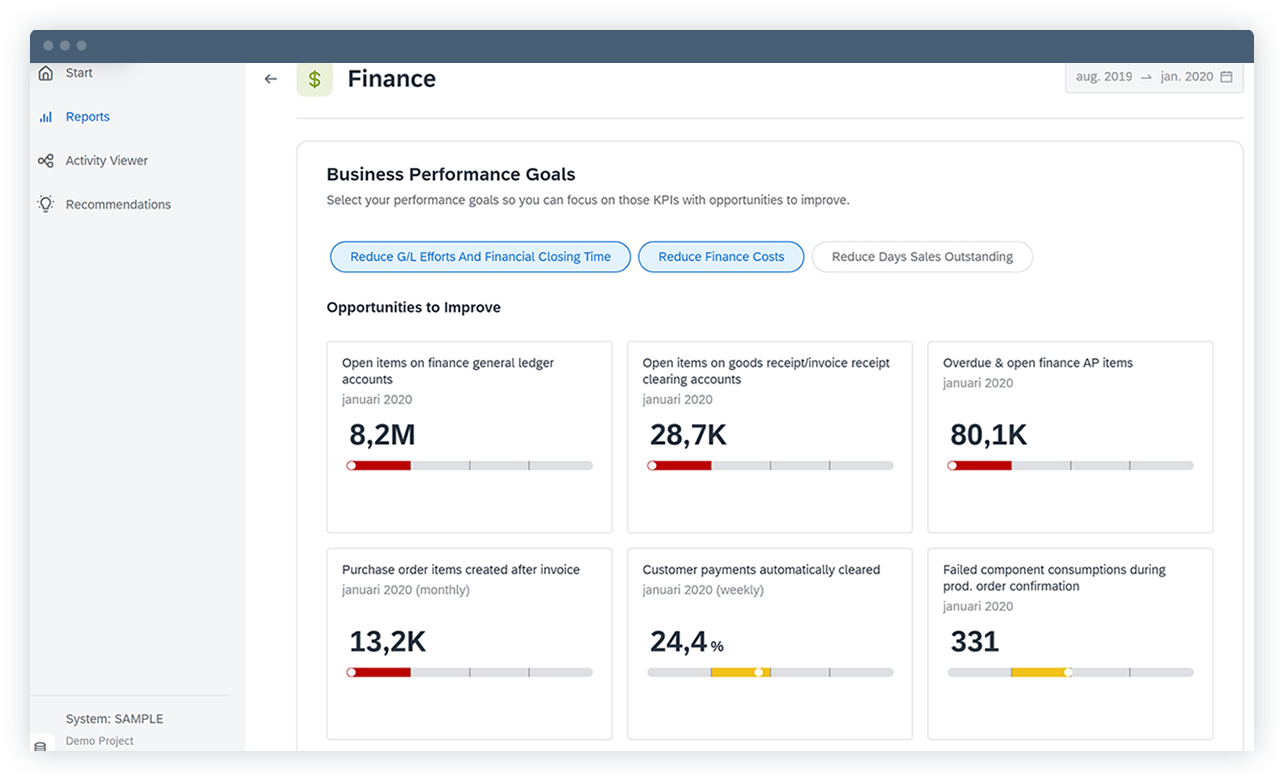Click the Demo Project link
1284x780 pixels.
coord(99,741)
